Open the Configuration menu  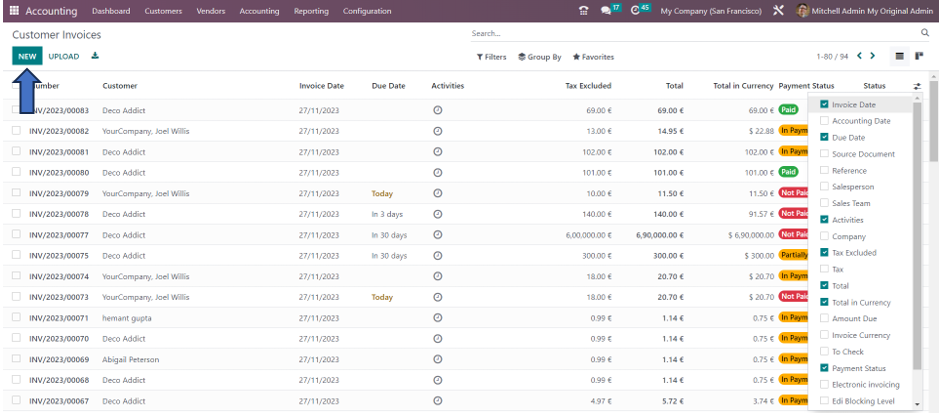pyautogui.click(x=367, y=11)
